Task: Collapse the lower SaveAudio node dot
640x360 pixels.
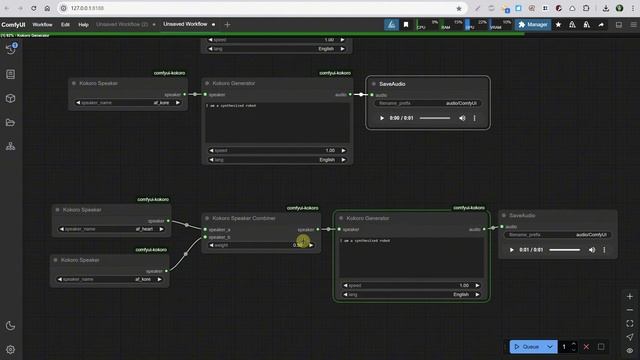Action: (x=504, y=216)
